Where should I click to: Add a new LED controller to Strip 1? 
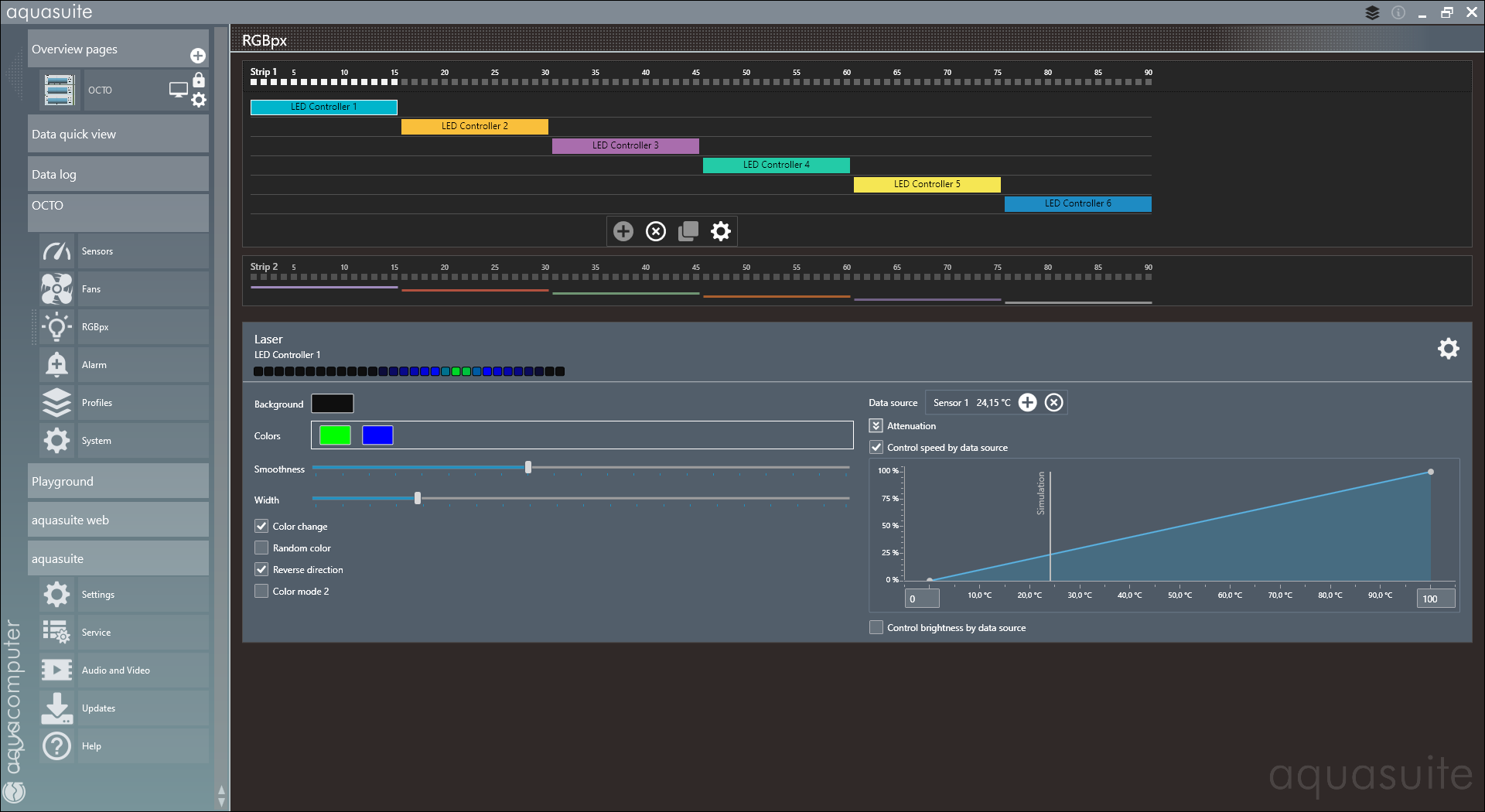pyautogui.click(x=623, y=231)
